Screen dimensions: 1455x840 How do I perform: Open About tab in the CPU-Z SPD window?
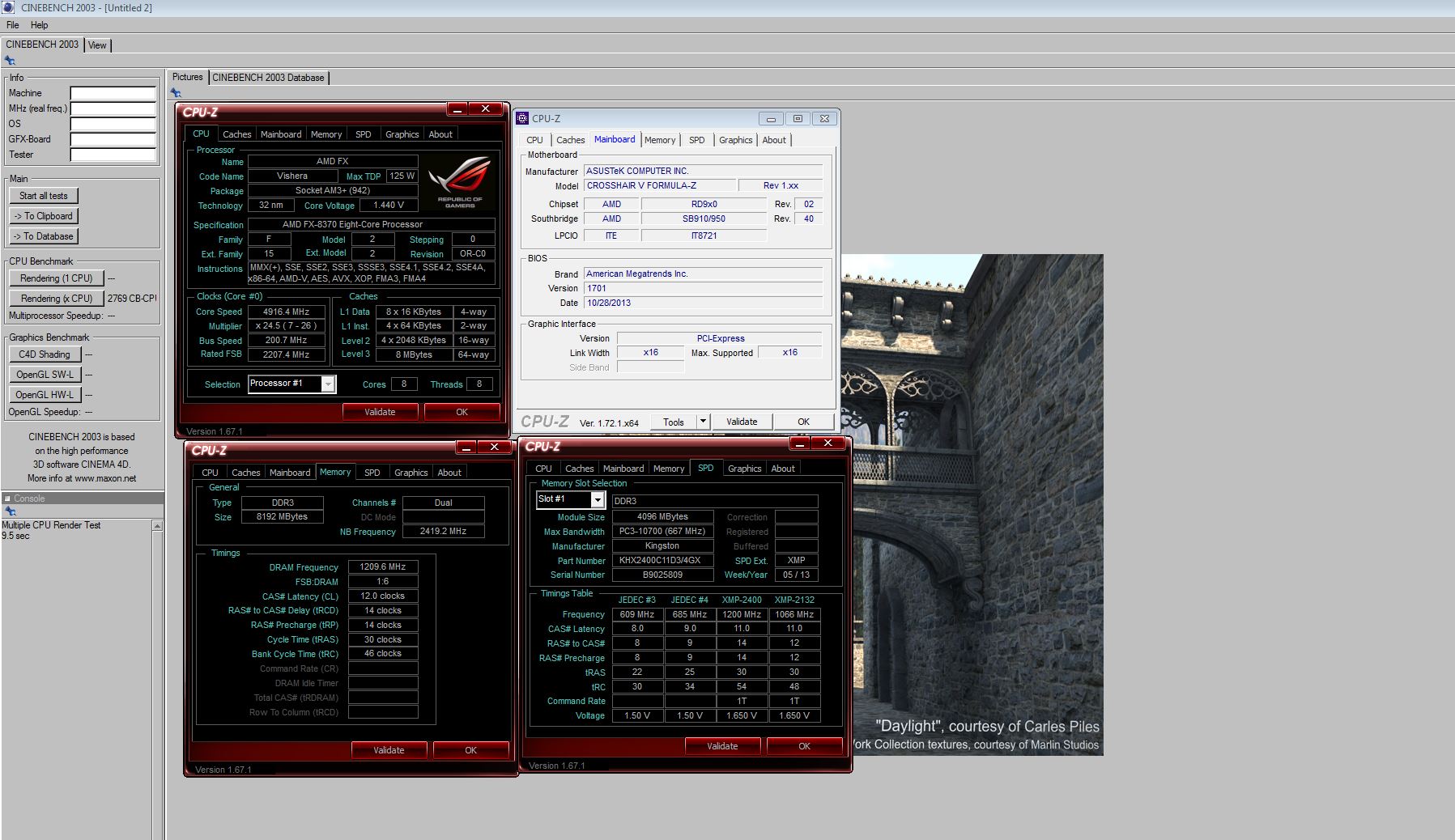782,469
